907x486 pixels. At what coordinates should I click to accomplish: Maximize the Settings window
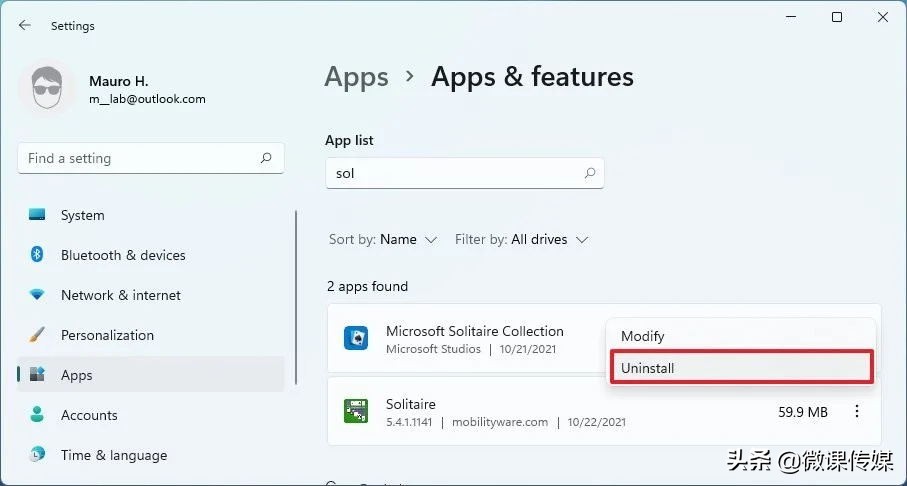(x=836, y=17)
